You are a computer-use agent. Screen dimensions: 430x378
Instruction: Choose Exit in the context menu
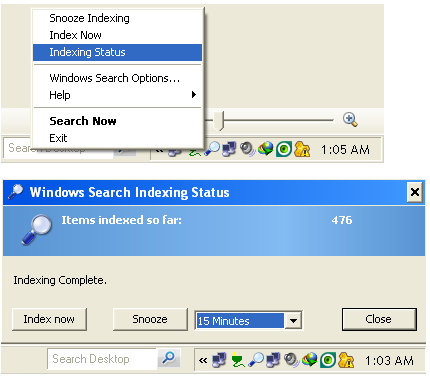[117, 138]
